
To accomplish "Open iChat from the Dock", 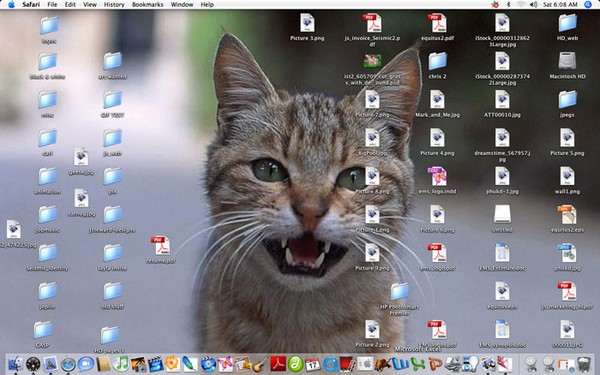I will pyautogui.click(x=86, y=364).
